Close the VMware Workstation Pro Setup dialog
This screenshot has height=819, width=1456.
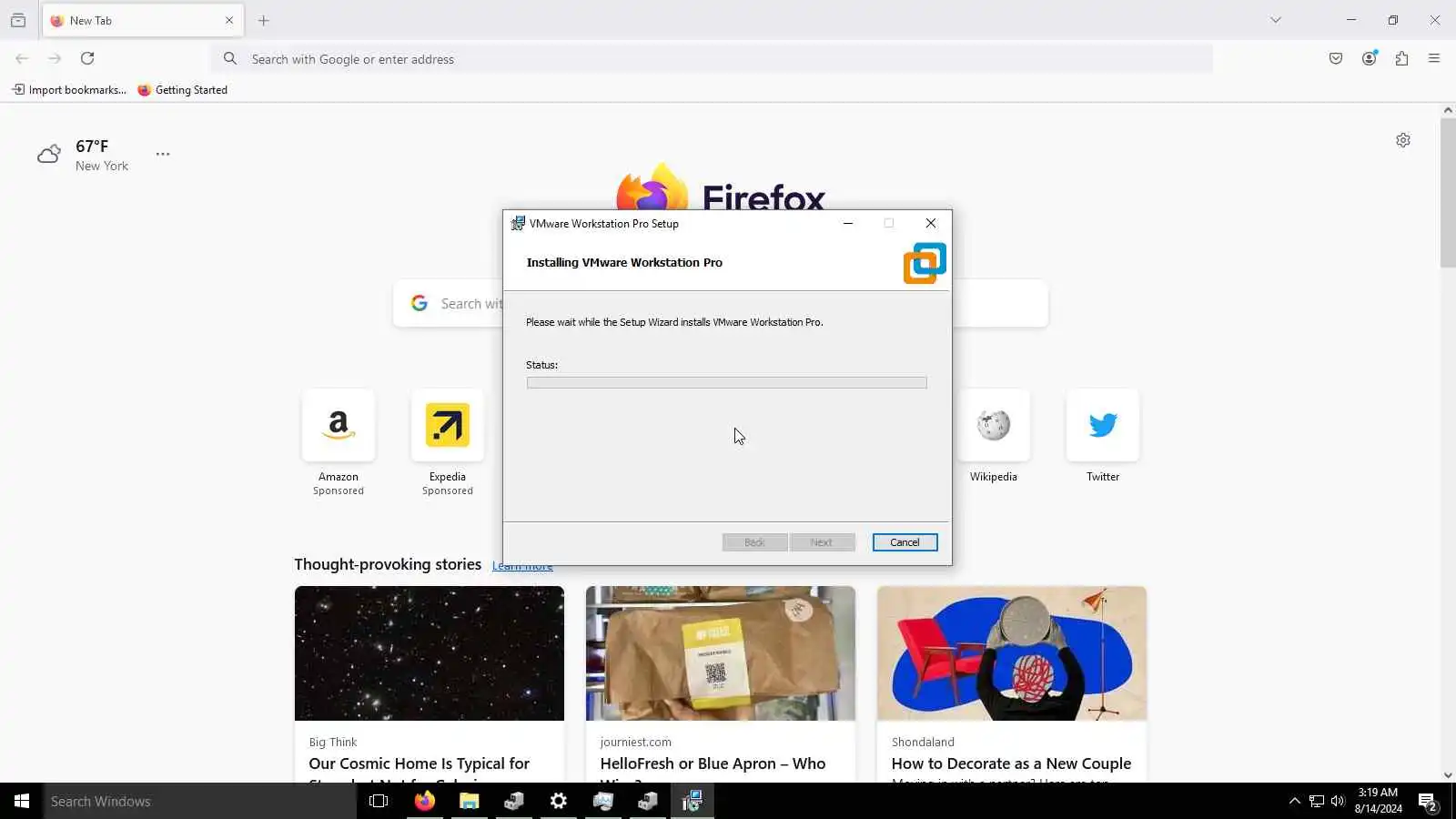coord(930,224)
